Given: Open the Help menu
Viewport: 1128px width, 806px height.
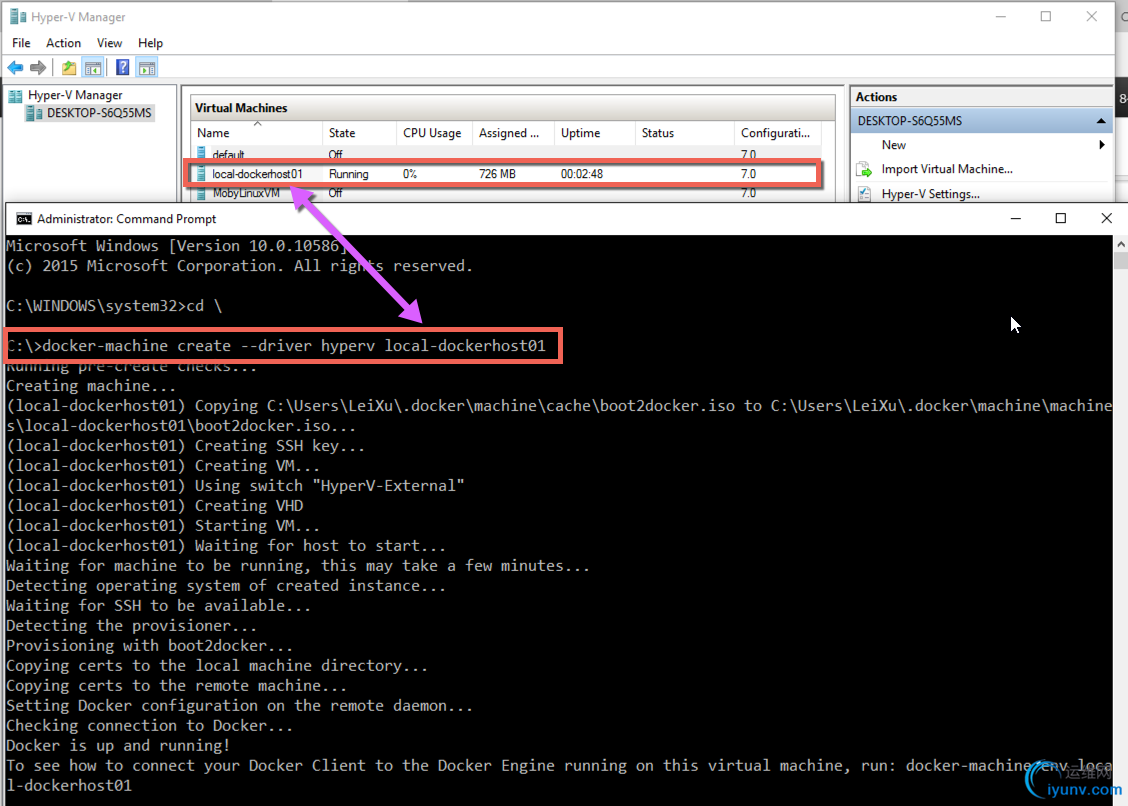Looking at the screenshot, I should click(150, 43).
